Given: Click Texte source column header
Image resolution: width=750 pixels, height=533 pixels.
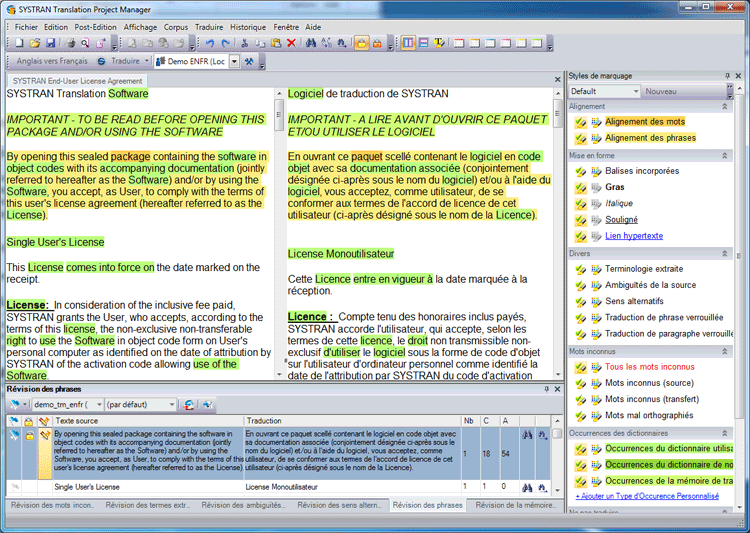Looking at the screenshot, I should (x=148, y=421).
